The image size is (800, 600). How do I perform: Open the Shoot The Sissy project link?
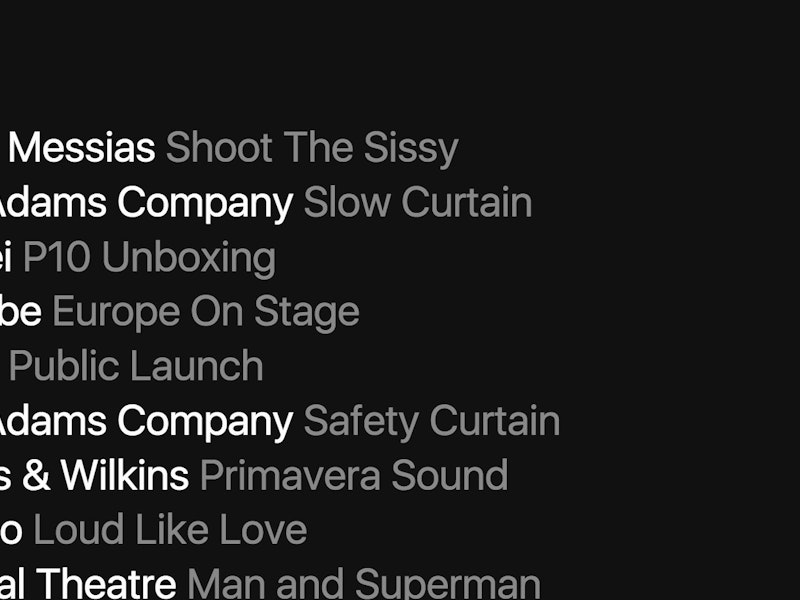tap(311, 149)
